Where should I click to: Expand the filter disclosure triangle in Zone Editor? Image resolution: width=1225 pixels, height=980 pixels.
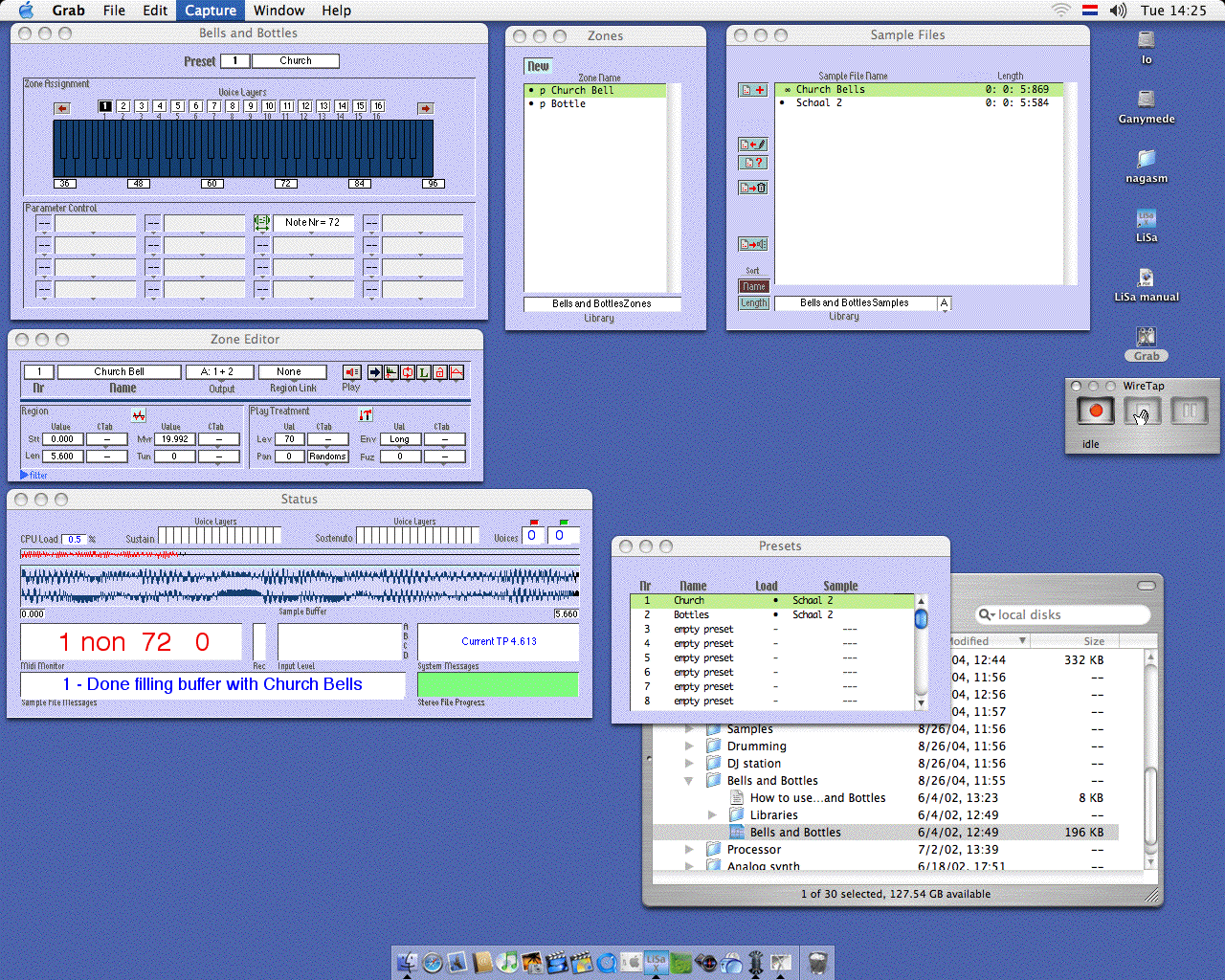[25, 475]
